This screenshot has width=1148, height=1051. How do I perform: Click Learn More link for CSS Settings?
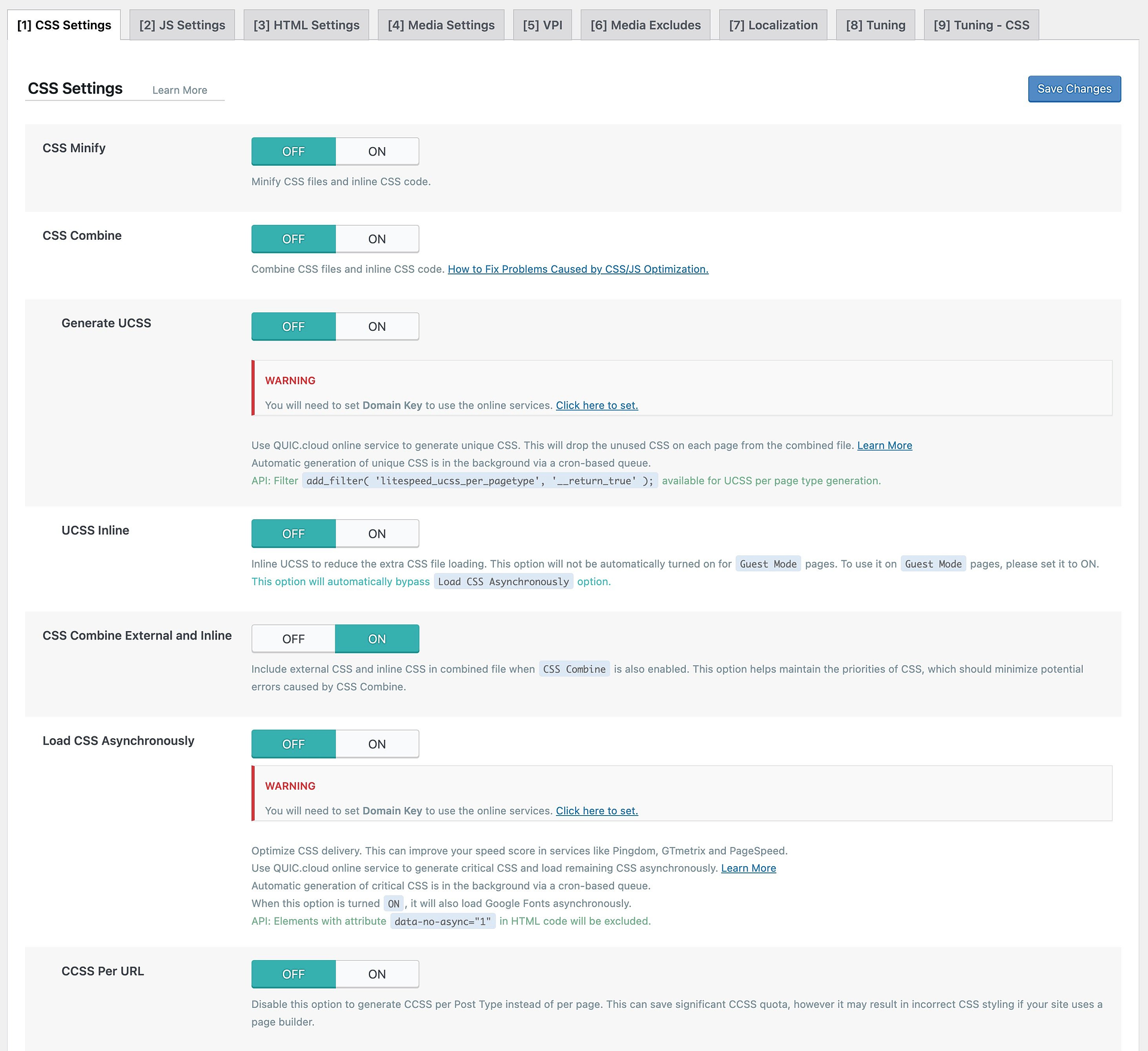179,89
